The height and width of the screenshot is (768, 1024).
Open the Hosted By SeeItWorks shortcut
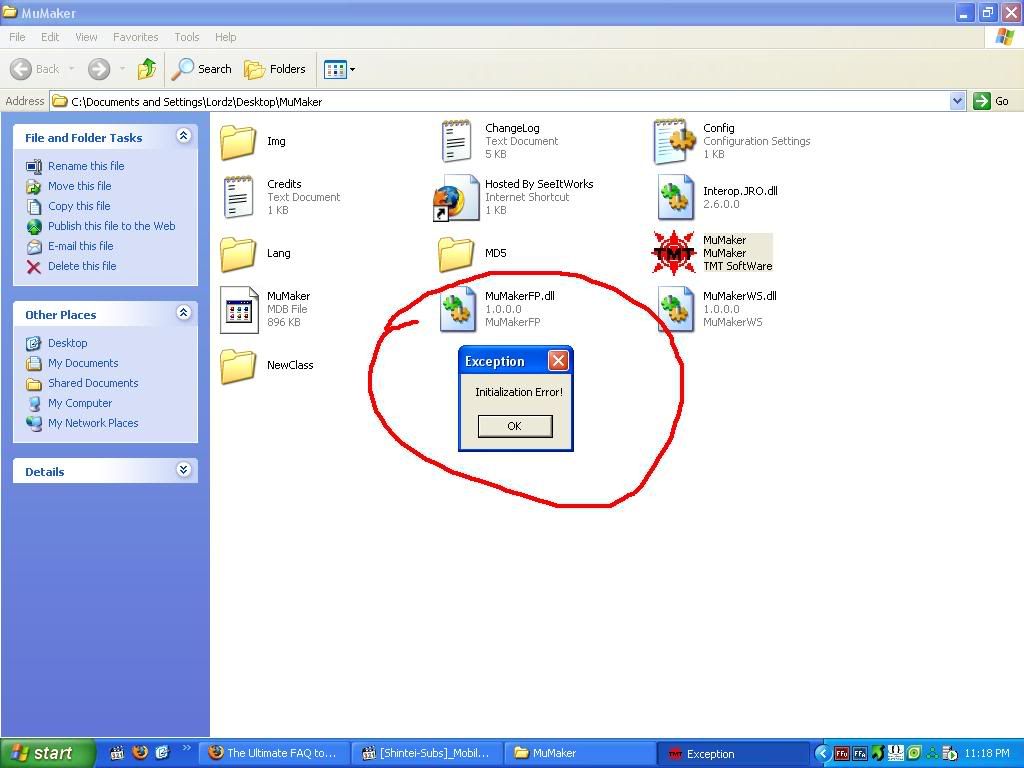456,197
